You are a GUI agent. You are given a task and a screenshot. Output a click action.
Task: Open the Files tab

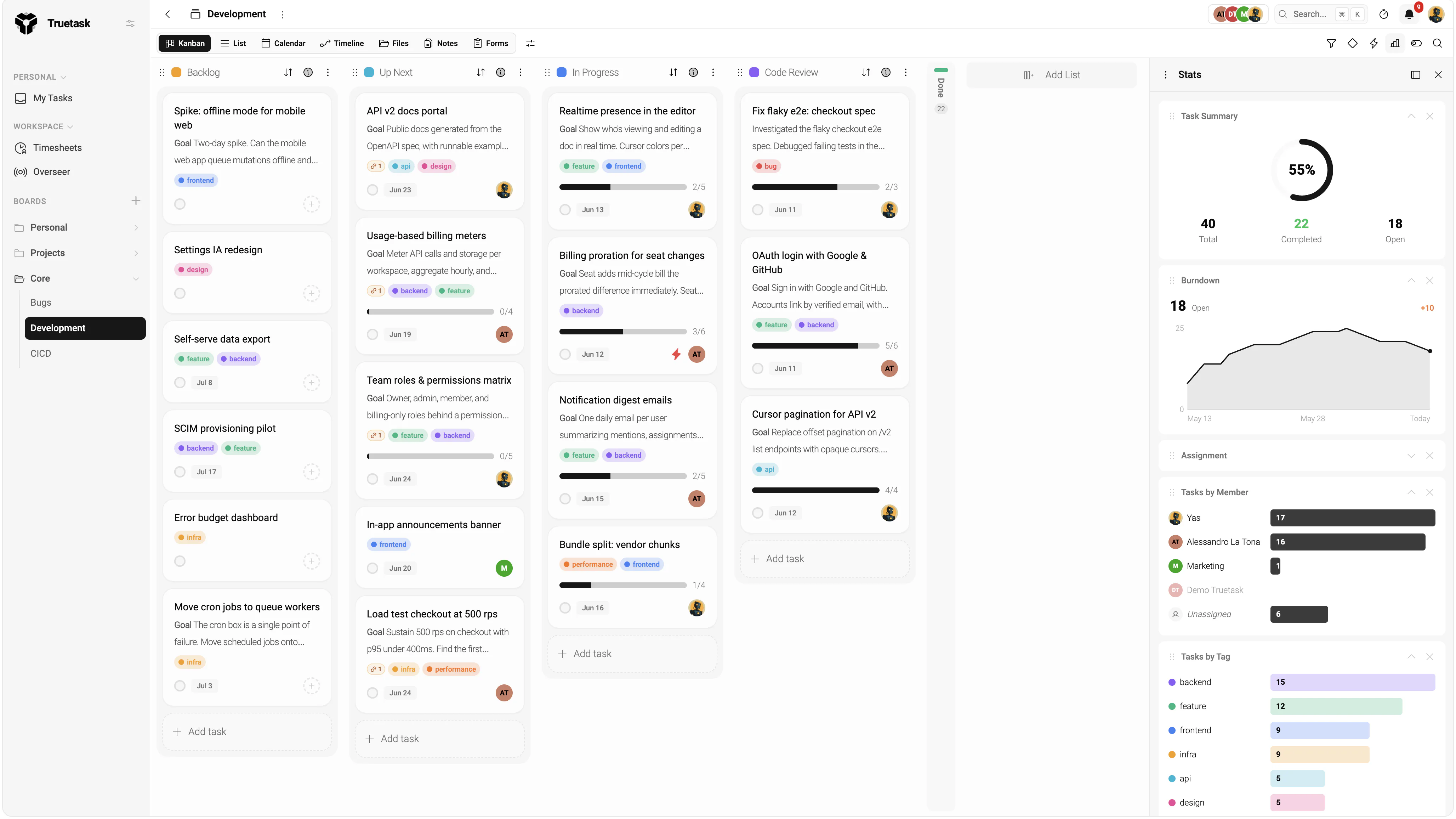(x=393, y=43)
